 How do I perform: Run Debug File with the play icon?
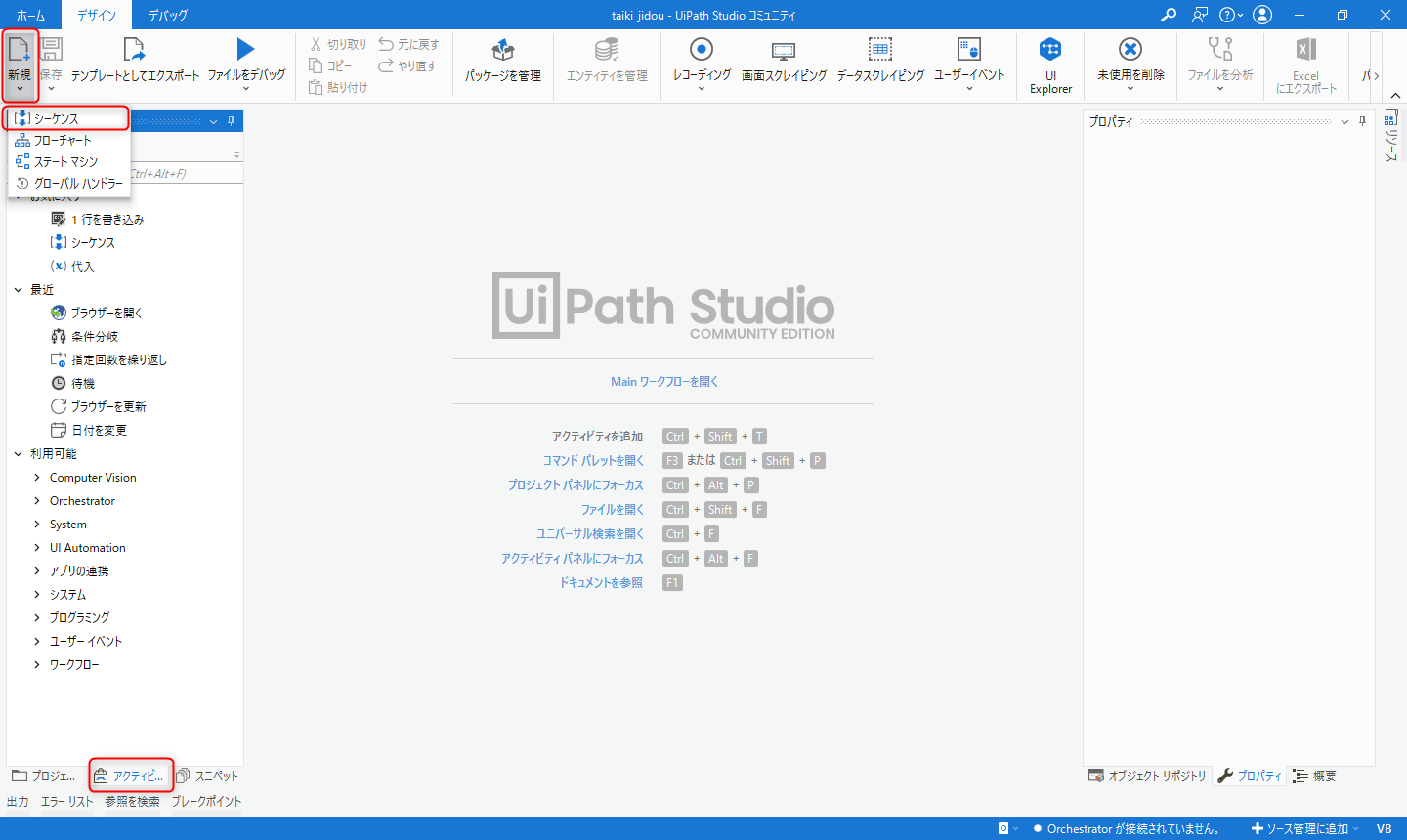coord(245,49)
